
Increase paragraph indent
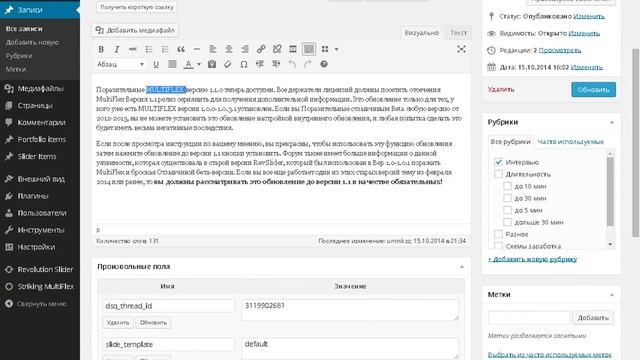[276, 64]
